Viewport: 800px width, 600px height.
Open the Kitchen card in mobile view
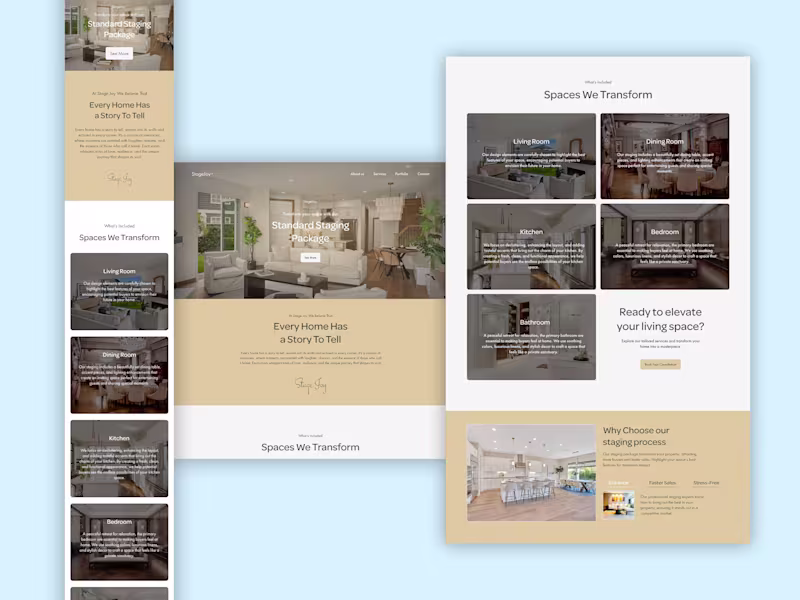tap(119, 459)
